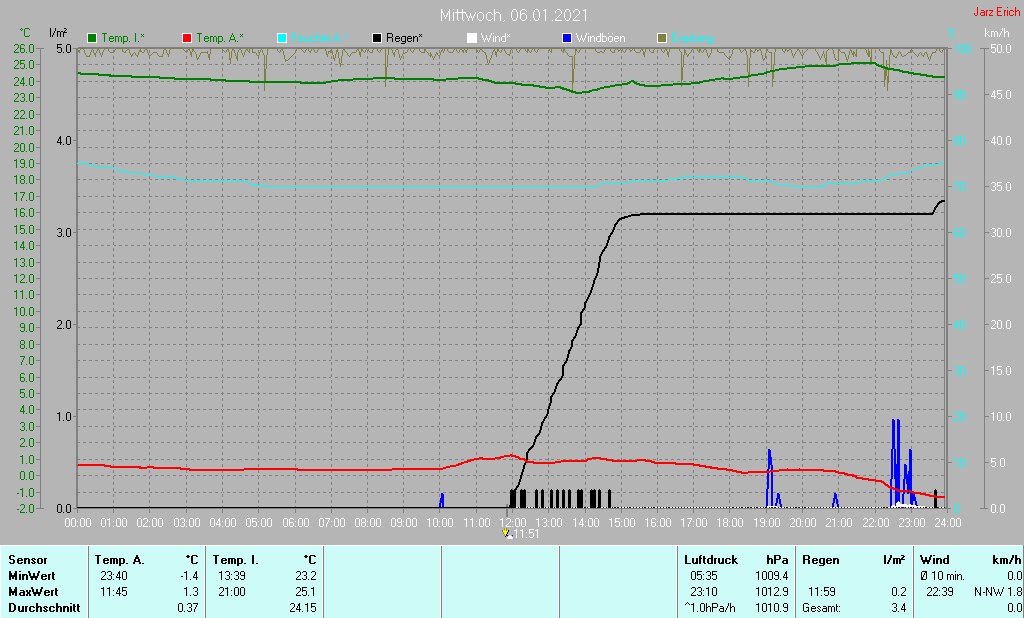This screenshot has height=618, width=1024.
Task: Click the 'Gesamt:' rain total label
Action: (x=822, y=608)
